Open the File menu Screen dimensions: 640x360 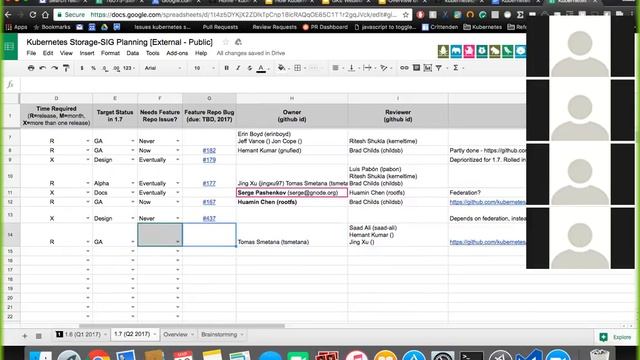[x=31, y=53]
